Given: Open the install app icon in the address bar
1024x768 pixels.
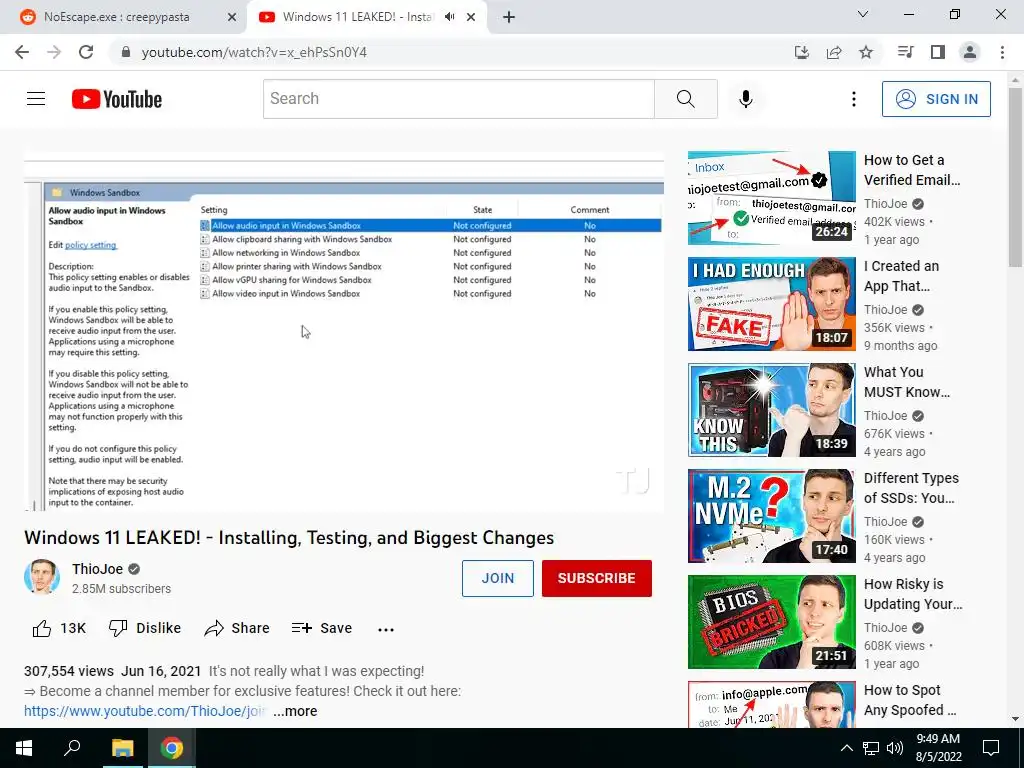Looking at the screenshot, I should tap(801, 52).
